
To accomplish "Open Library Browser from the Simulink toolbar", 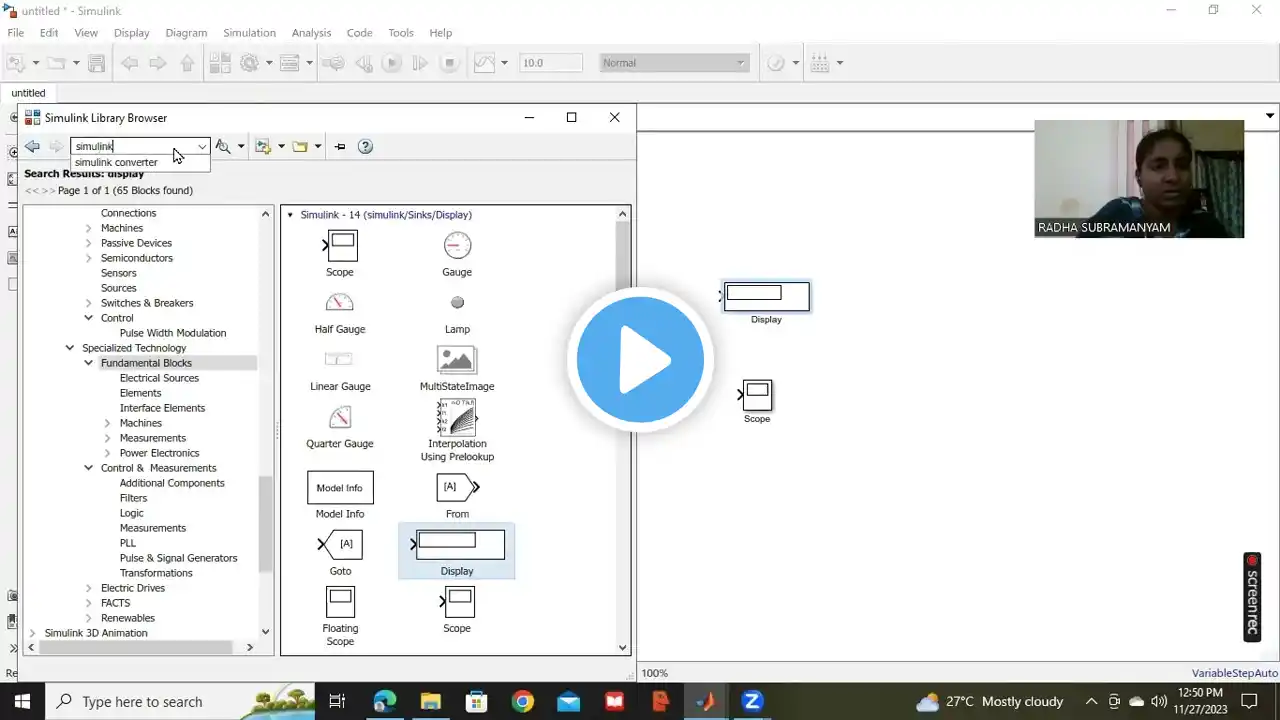I will [x=220, y=63].
